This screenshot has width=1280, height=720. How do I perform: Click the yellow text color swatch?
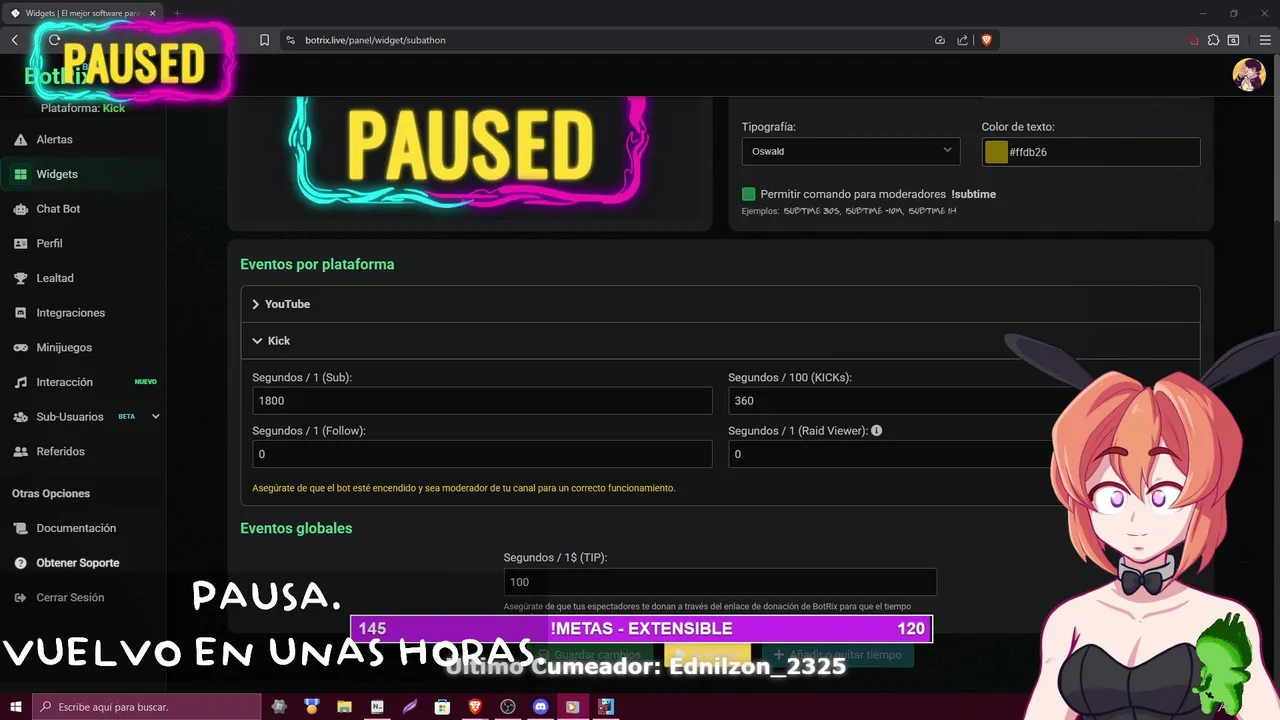point(996,152)
